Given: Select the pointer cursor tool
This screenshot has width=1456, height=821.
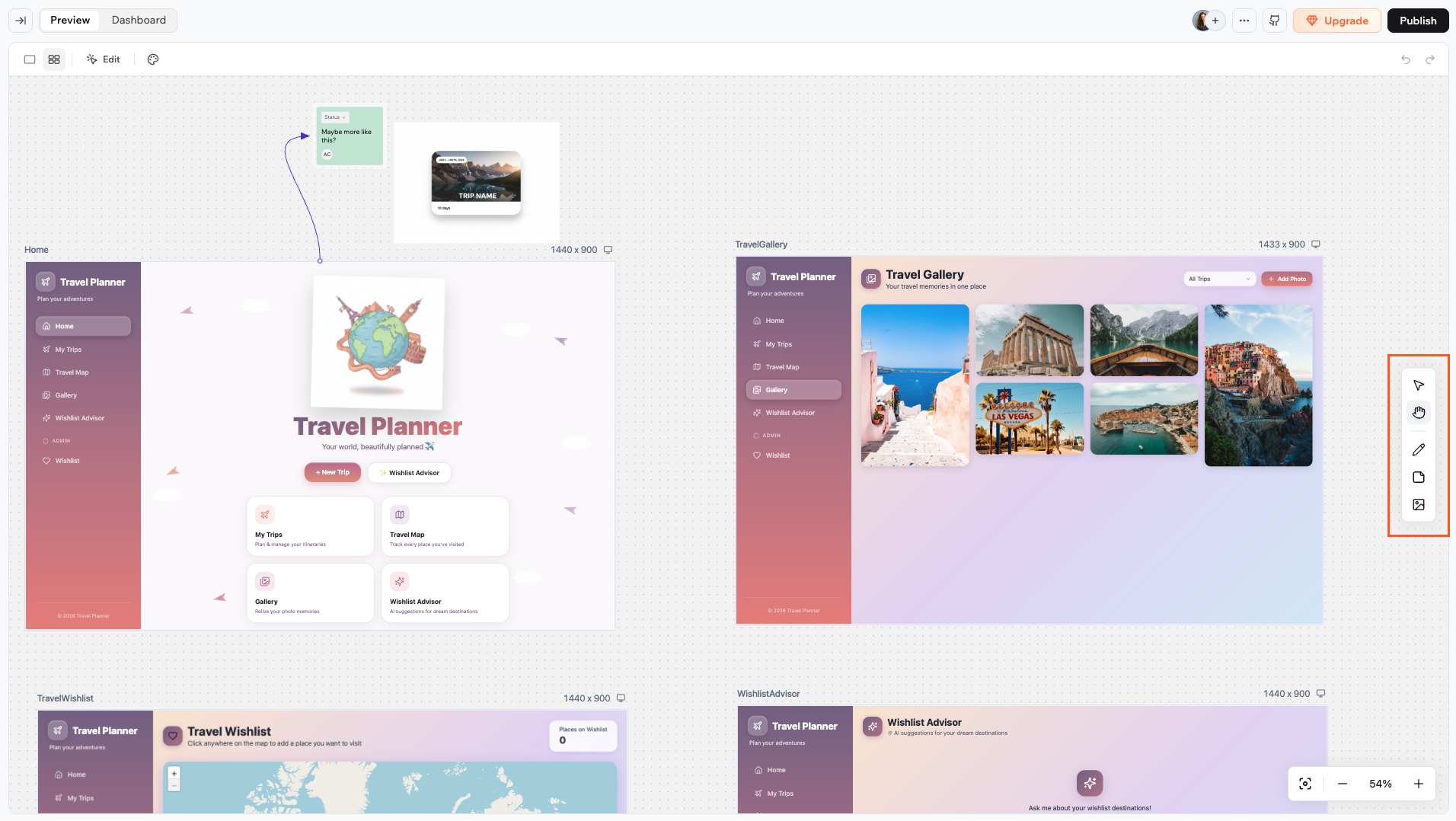Looking at the screenshot, I should (x=1419, y=385).
